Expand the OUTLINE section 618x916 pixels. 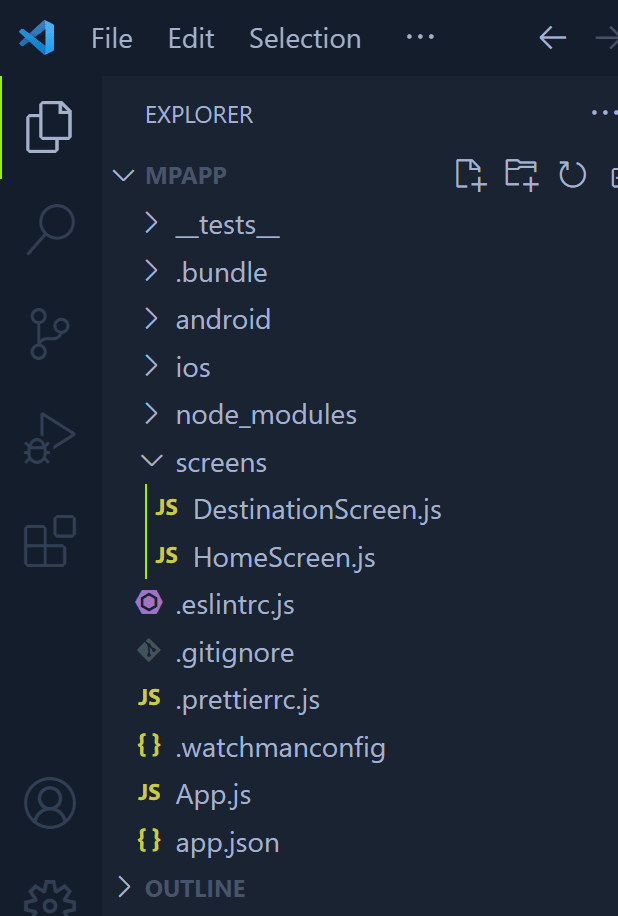coord(195,888)
